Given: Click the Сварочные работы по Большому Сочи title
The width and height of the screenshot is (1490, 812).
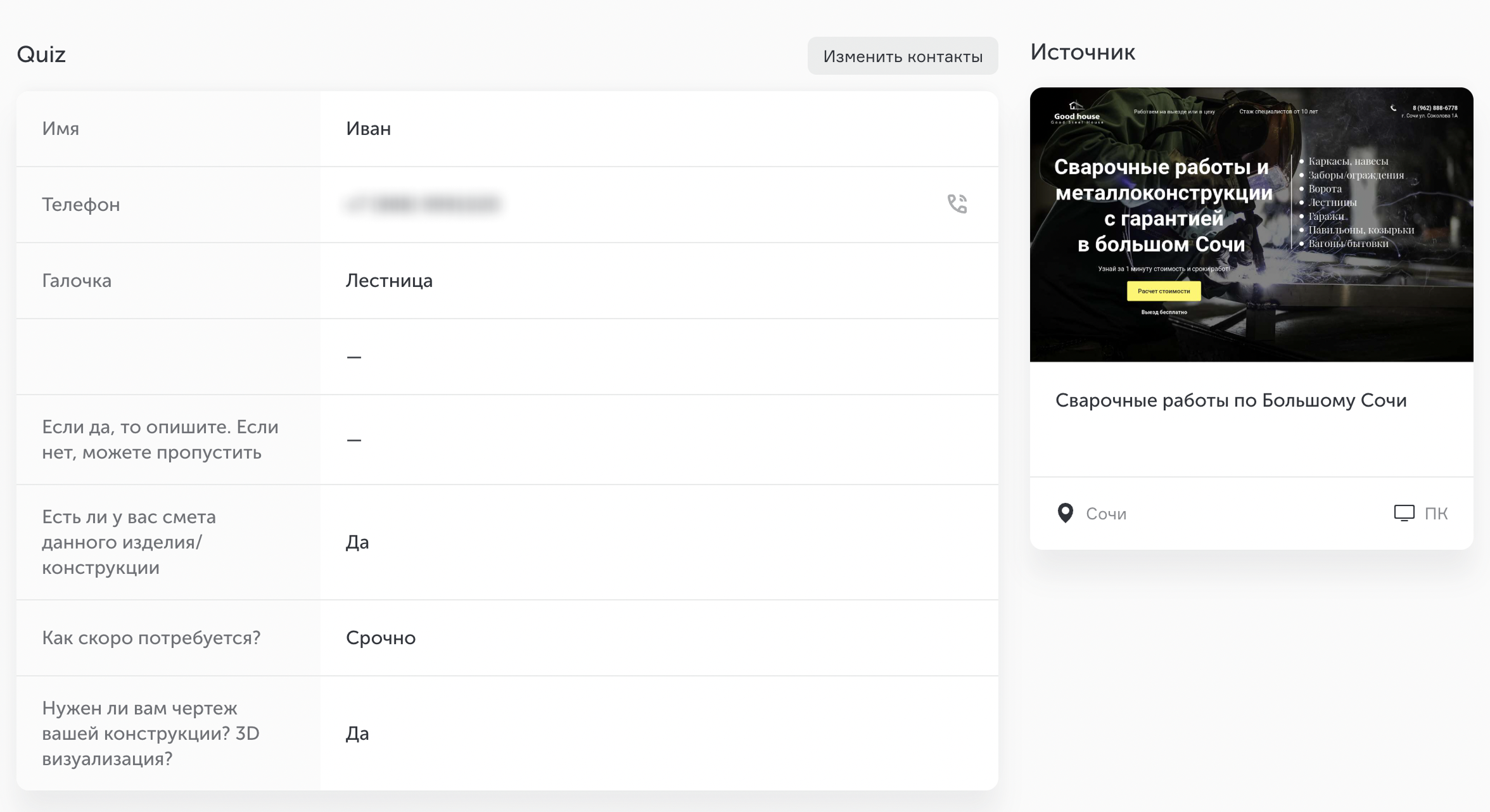Looking at the screenshot, I should point(1231,400).
